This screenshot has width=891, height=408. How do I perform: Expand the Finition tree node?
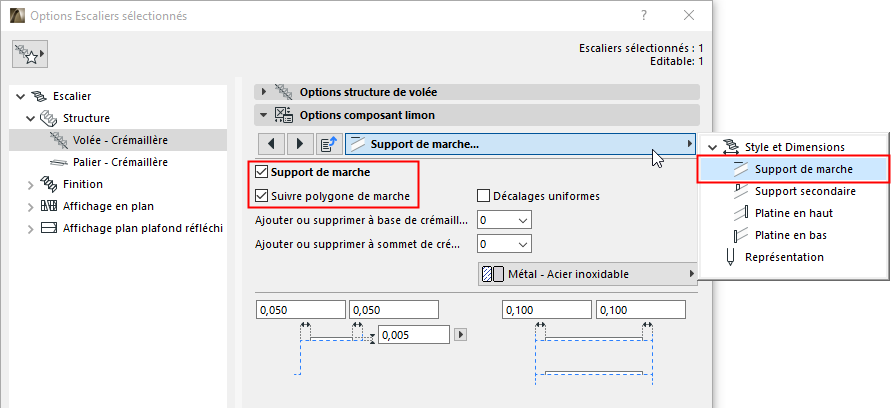(x=31, y=185)
